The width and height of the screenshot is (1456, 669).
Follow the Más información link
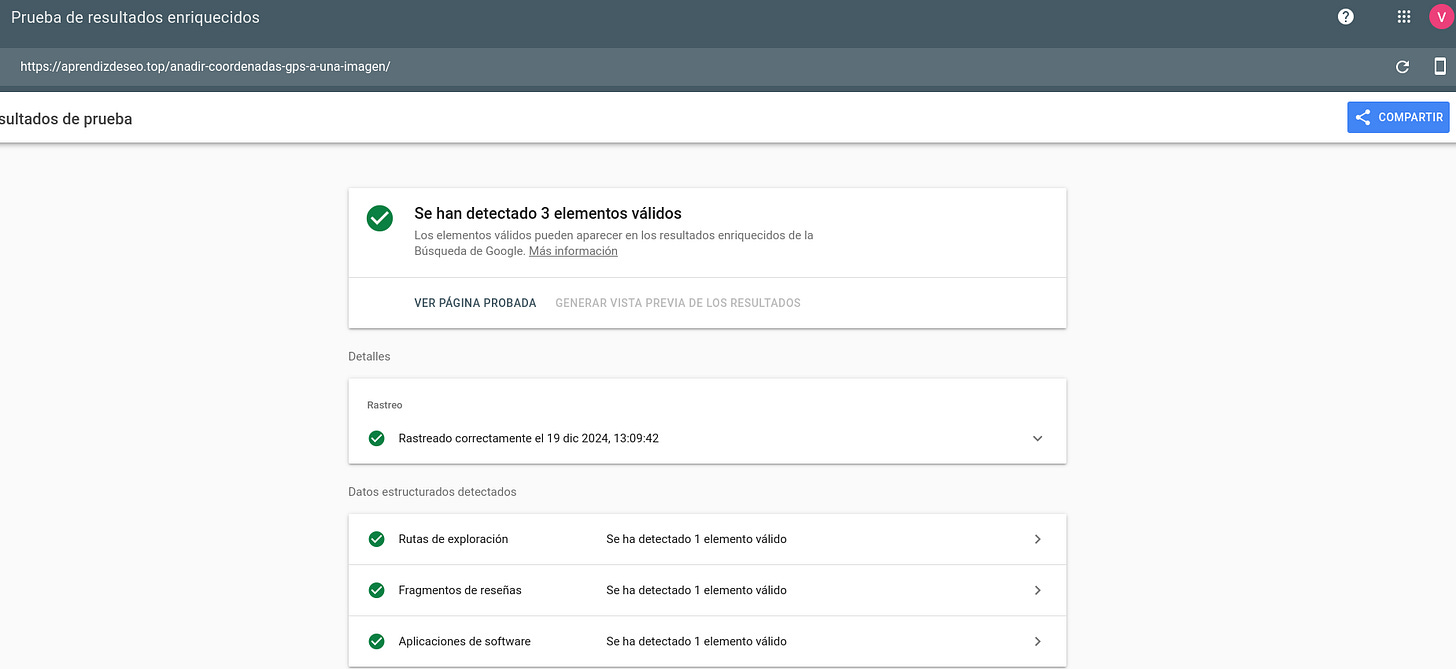coord(573,251)
